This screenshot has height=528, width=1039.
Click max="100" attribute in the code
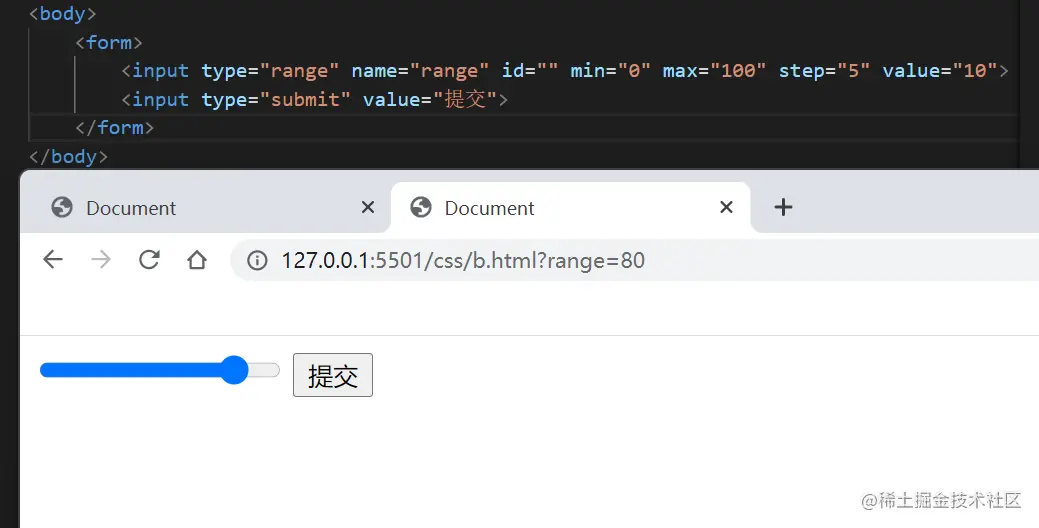click(714, 71)
